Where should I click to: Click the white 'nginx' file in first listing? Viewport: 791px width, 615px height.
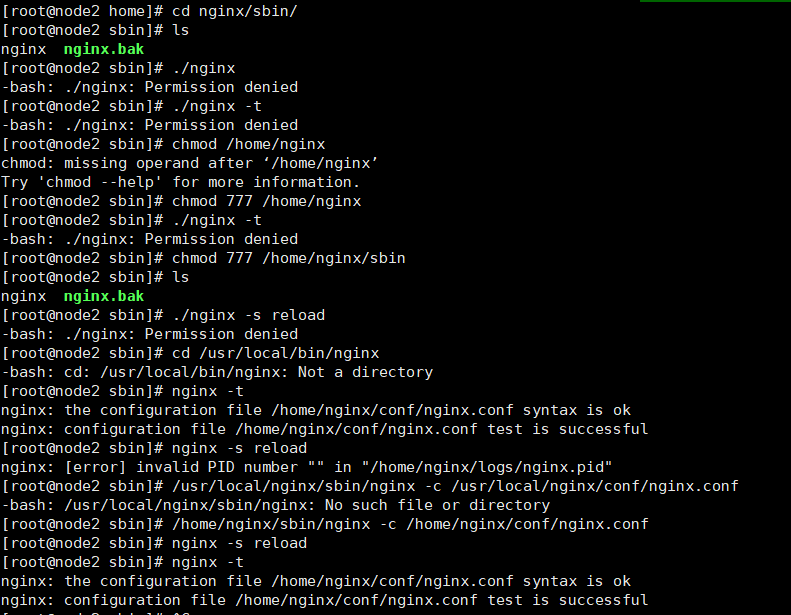point(23,49)
